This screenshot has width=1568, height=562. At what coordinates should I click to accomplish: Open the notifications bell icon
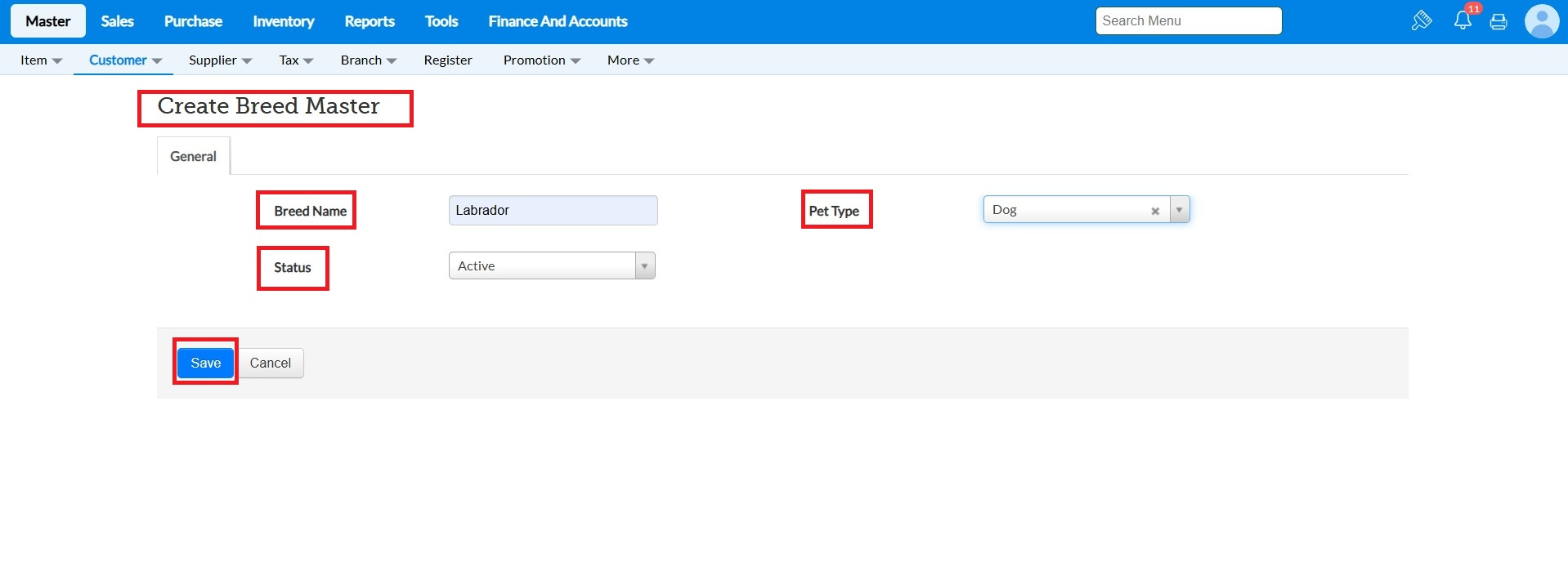click(1463, 21)
